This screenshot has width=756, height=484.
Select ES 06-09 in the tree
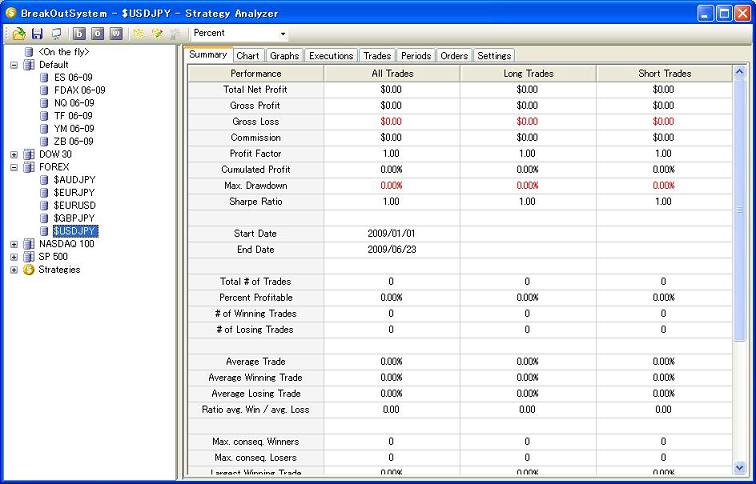pos(73,77)
